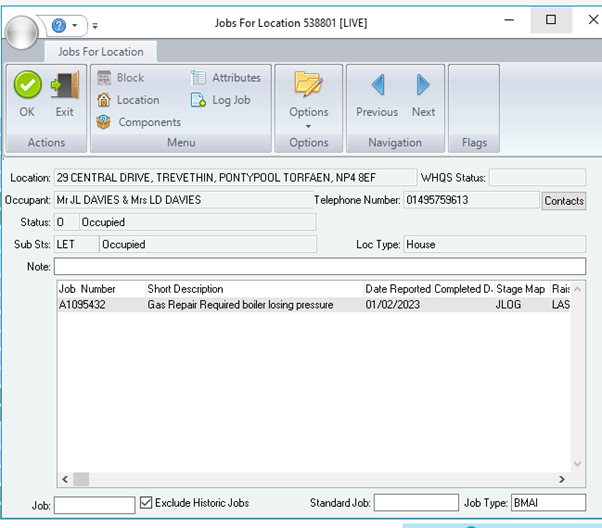Click the Exit door icon
The width and height of the screenshot is (602, 528).
[x=65, y=84]
